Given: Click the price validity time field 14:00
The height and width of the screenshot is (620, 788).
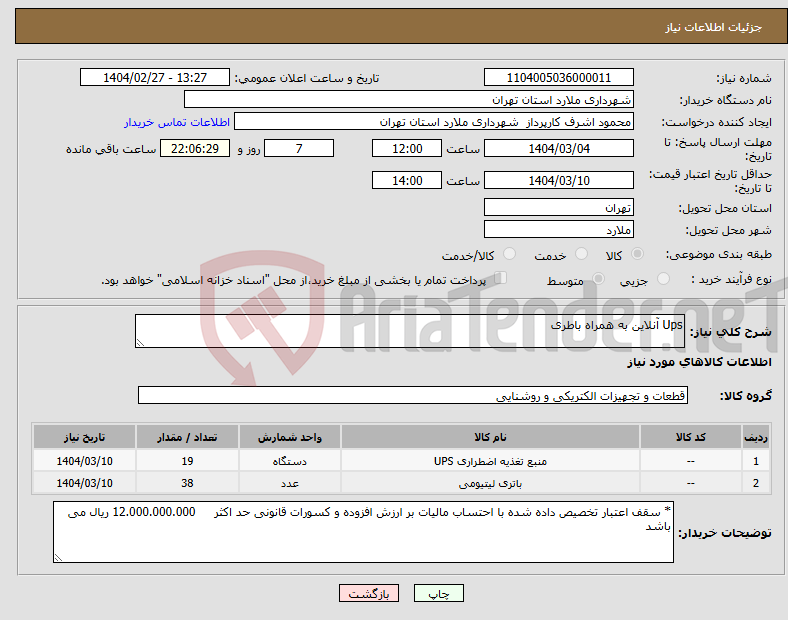Looking at the screenshot, I should 407,180.
